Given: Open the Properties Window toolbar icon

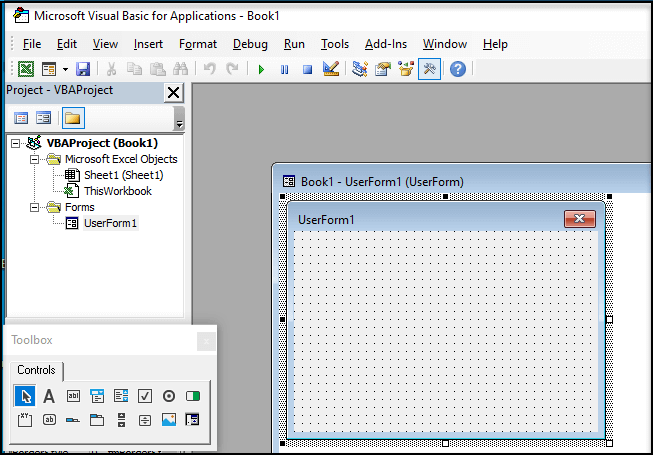Looking at the screenshot, I should point(383,69).
